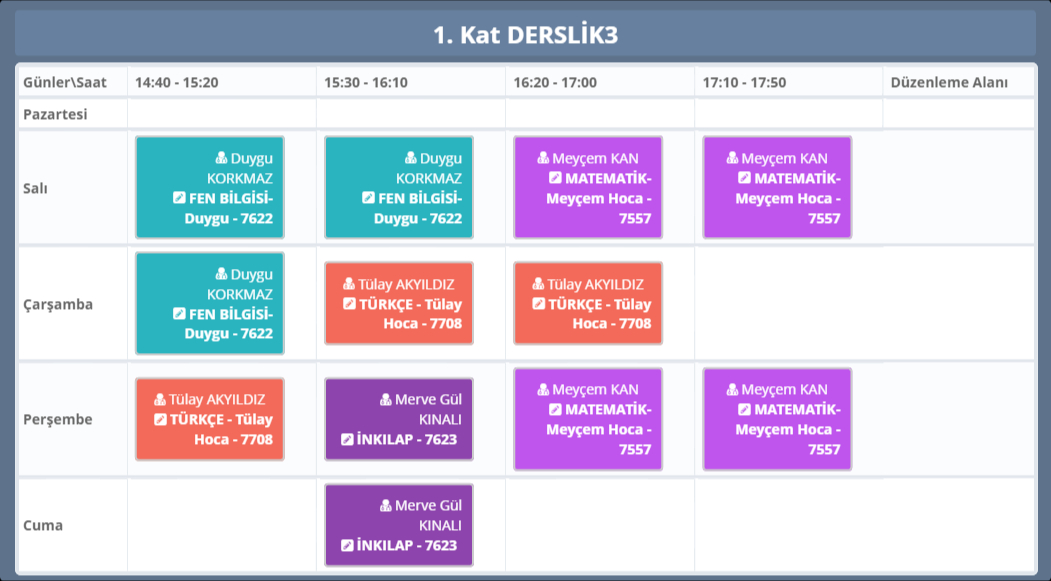The image size is (1051, 581).
Task: Click edit icon in Perşembe 15:30 İNKILAP card
Action: point(347,439)
